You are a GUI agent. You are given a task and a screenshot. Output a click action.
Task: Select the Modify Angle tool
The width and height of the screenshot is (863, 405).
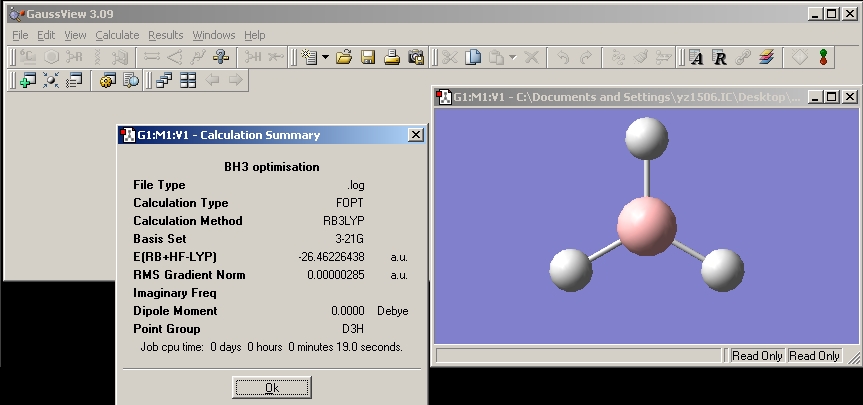pyautogui.click(x=174, y=57)
